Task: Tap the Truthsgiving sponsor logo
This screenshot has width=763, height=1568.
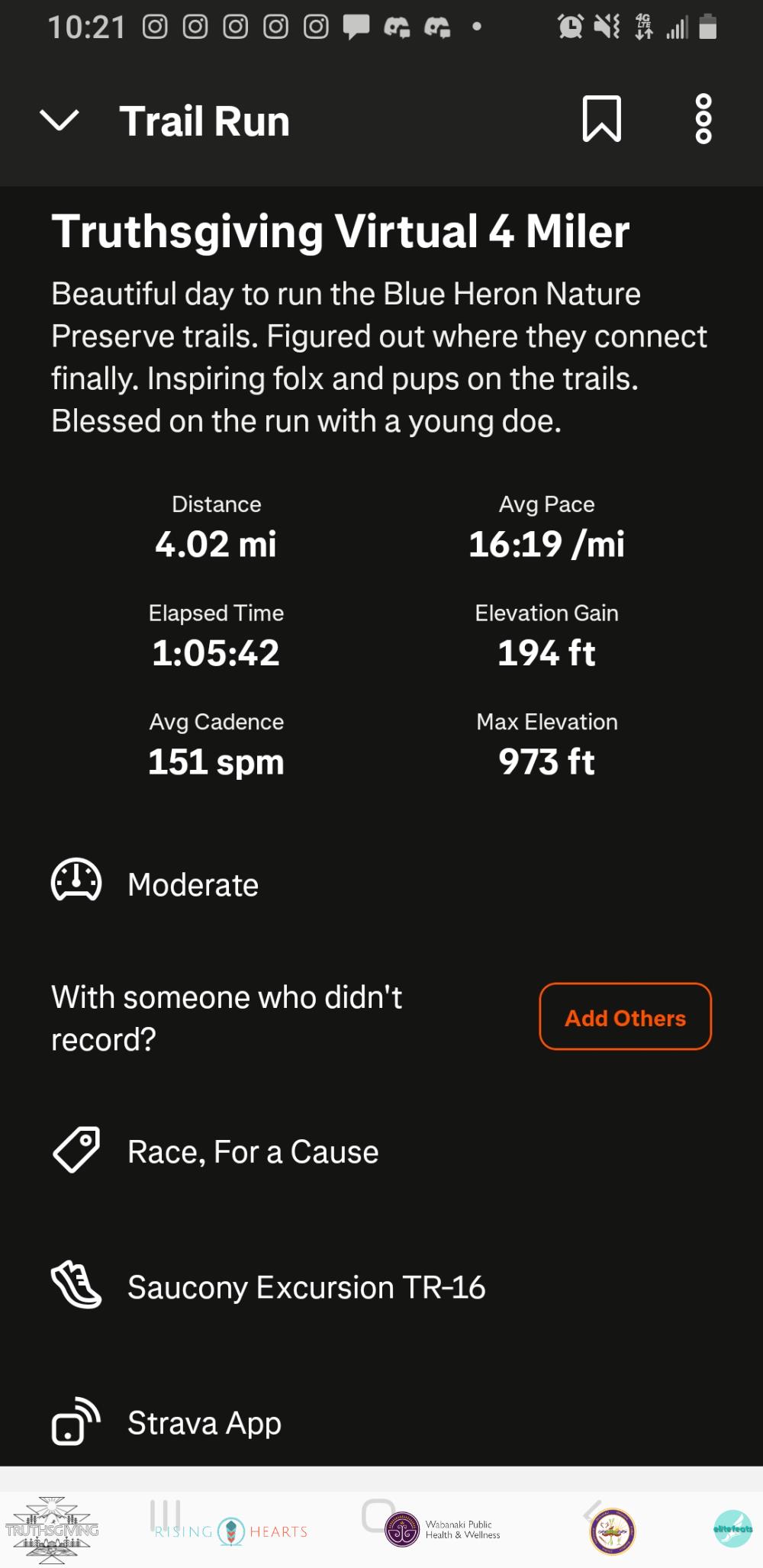Action: [52, 1530]
